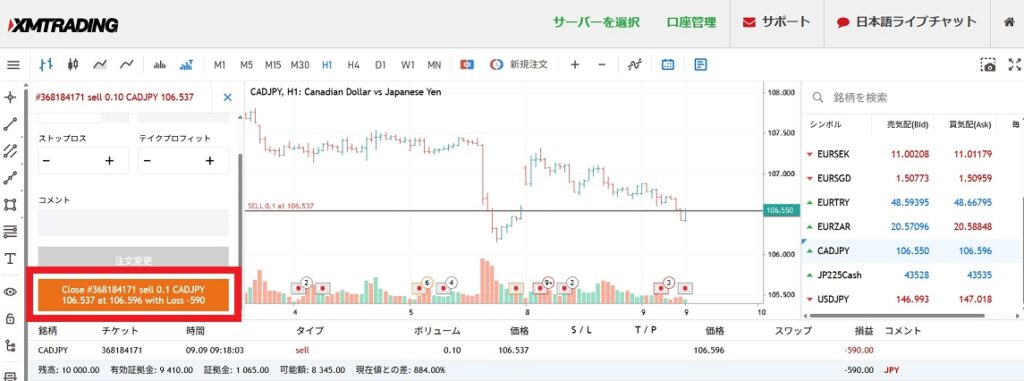The height and width of the screenshot is (381, 1024).
Task: Open 新規注文 new order
Action: 519,65
